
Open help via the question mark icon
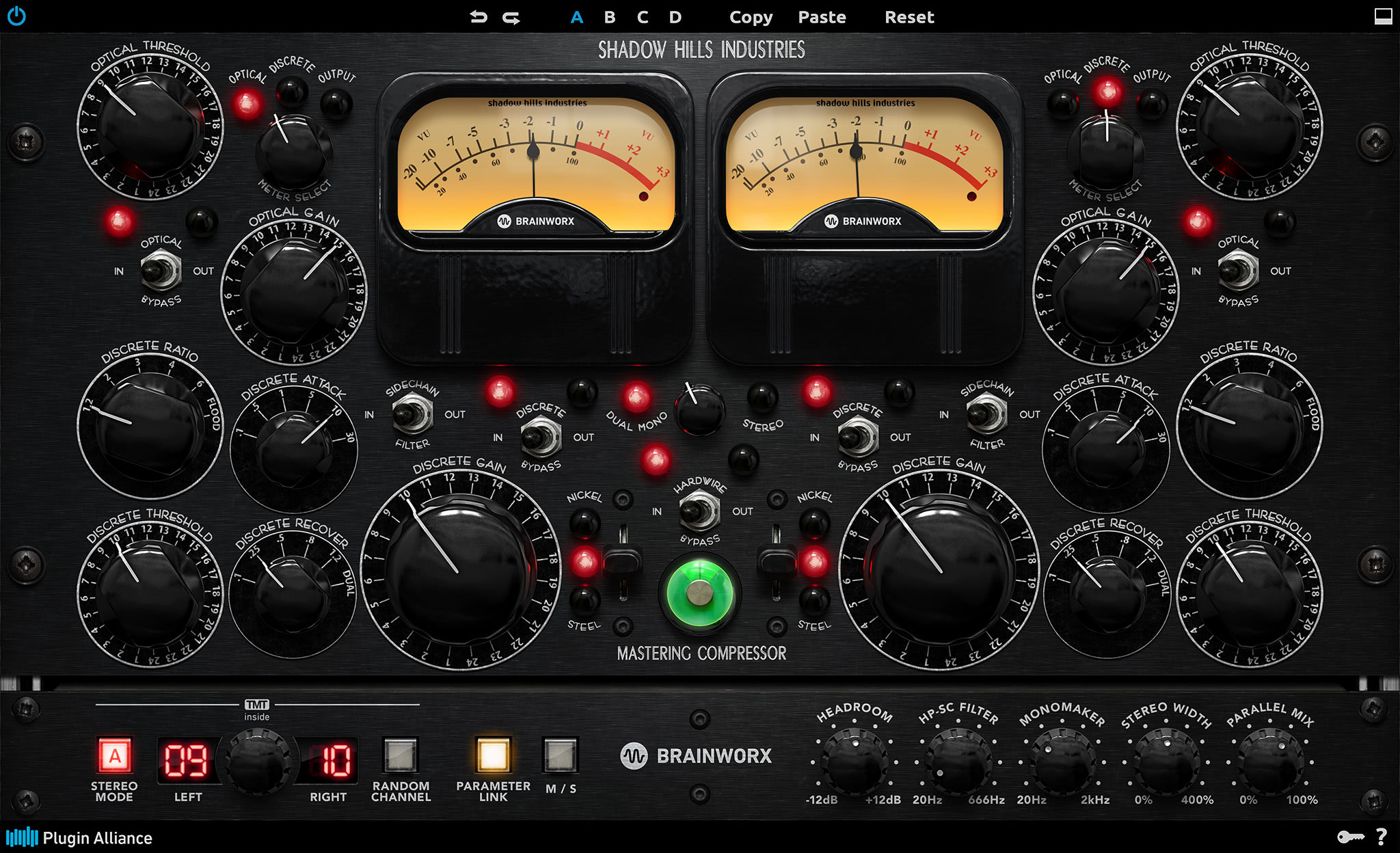(1381, 837)
